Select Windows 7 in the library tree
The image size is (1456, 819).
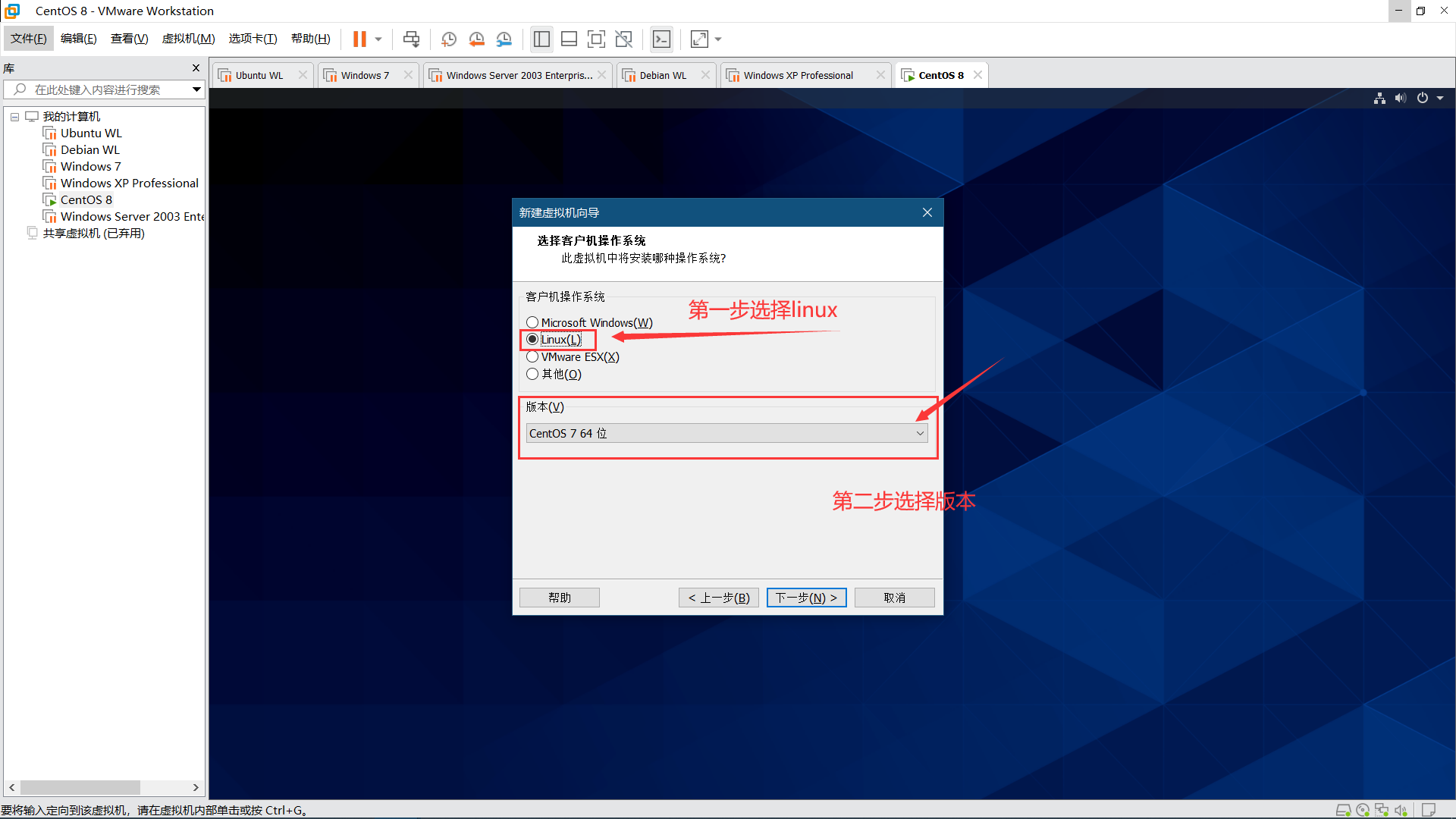90,167
